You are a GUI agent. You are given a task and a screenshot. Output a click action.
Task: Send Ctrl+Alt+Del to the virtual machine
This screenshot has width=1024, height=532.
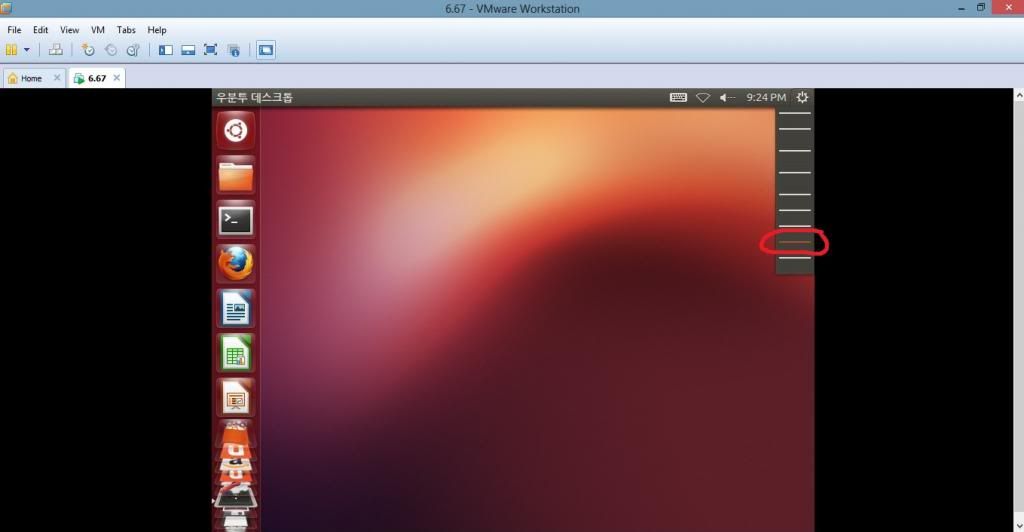56,50
